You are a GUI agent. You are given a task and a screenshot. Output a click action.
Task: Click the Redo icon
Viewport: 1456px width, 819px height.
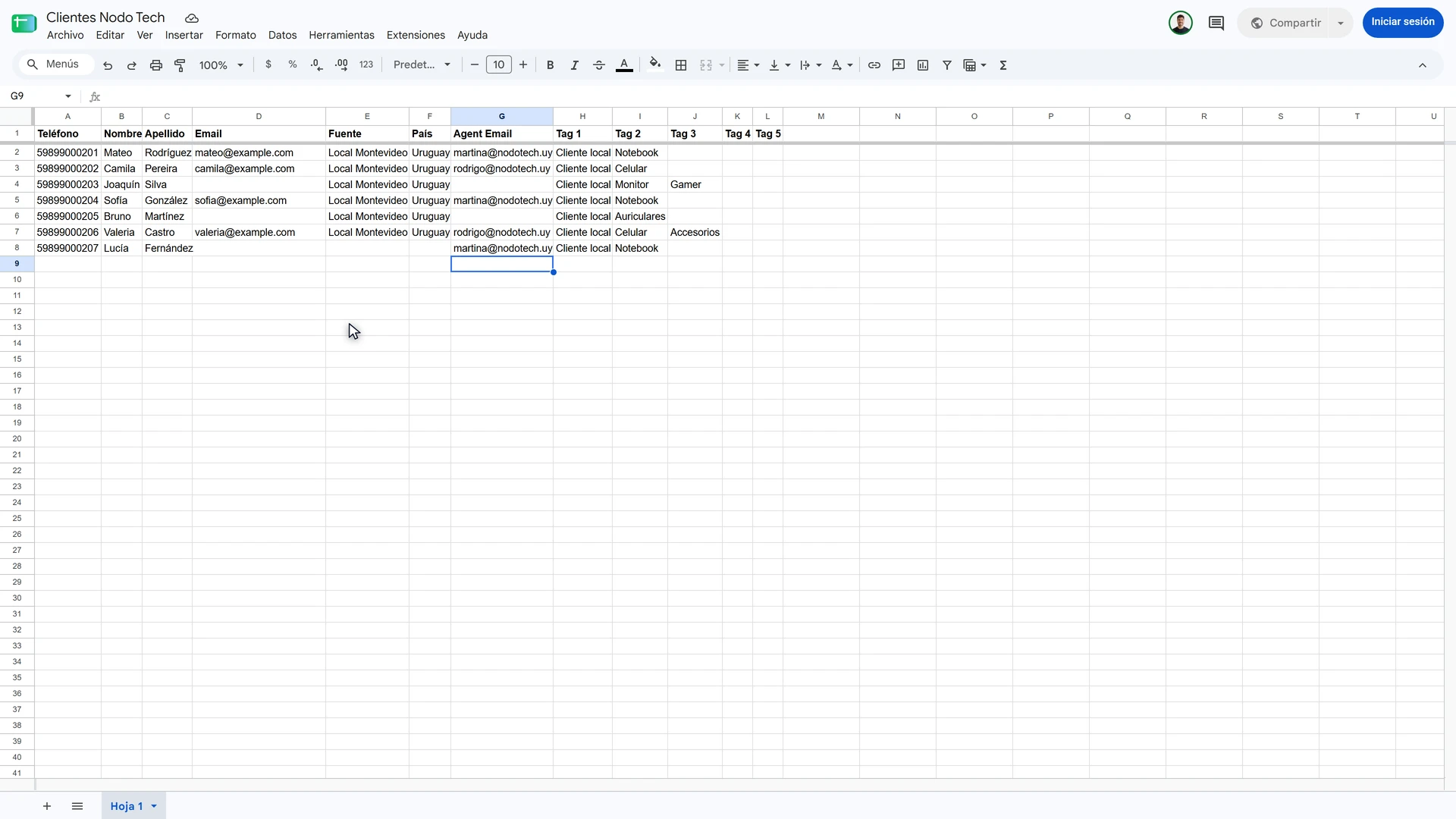(x=132, y=65)
